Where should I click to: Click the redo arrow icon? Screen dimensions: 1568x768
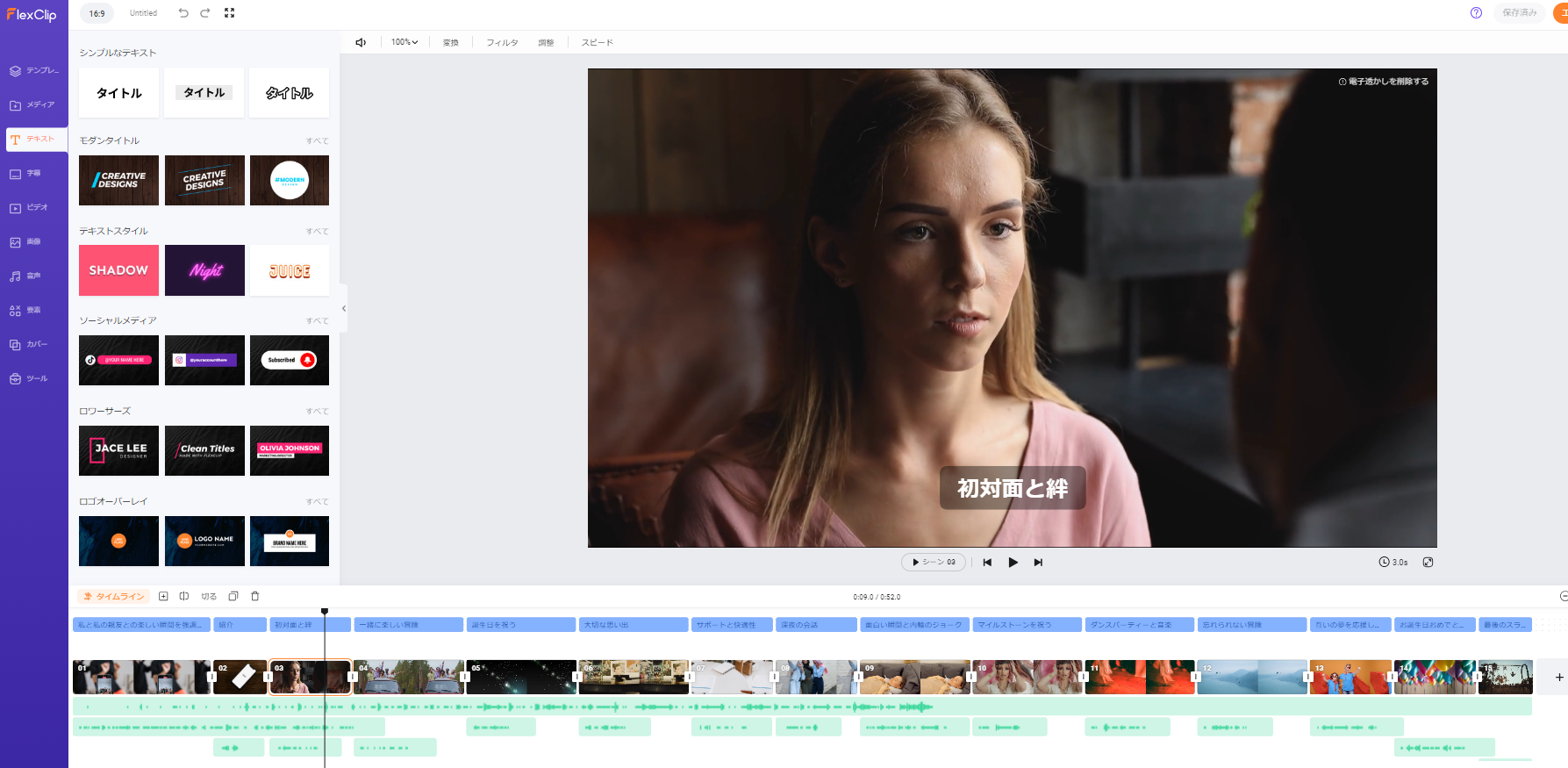[x=205, y=13]
